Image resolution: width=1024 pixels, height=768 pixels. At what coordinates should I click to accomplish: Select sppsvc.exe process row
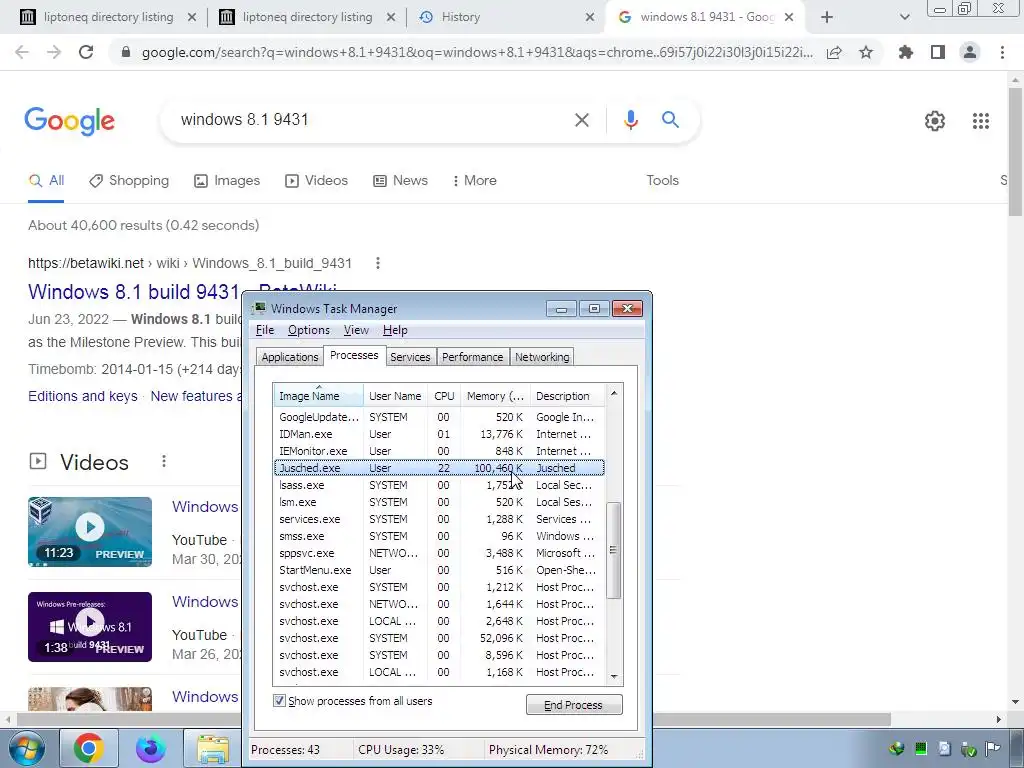(x=439, y=553)
